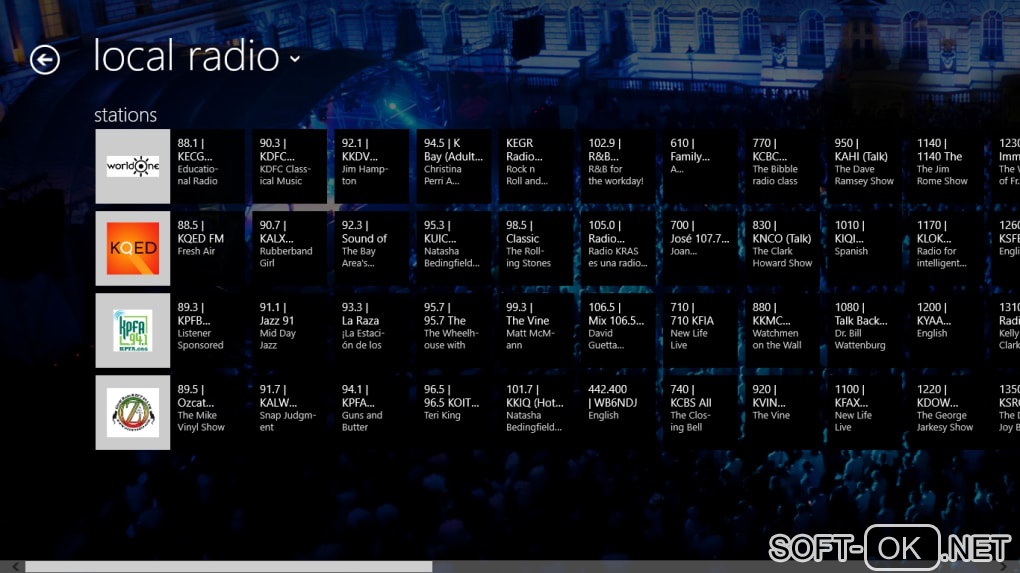The width and height of the screenshot is (1020, 573).
Task: Tune to 95.3 KUIC Natasha Bedingfield tile
Action: [x=454, y=248]
